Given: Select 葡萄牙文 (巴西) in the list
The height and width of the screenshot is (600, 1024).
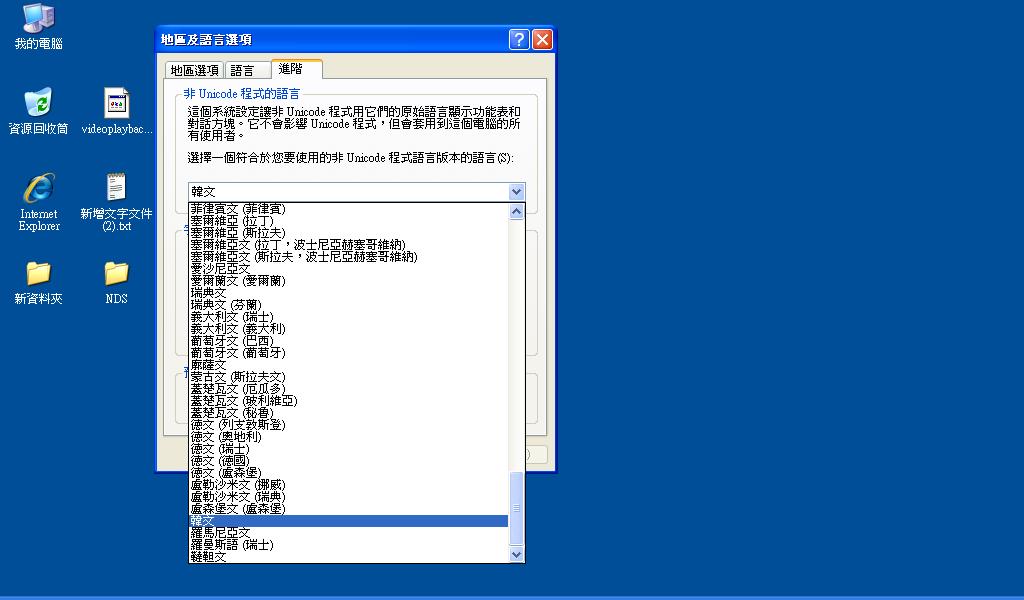Looking at the screenshot, I should point(238,341).
